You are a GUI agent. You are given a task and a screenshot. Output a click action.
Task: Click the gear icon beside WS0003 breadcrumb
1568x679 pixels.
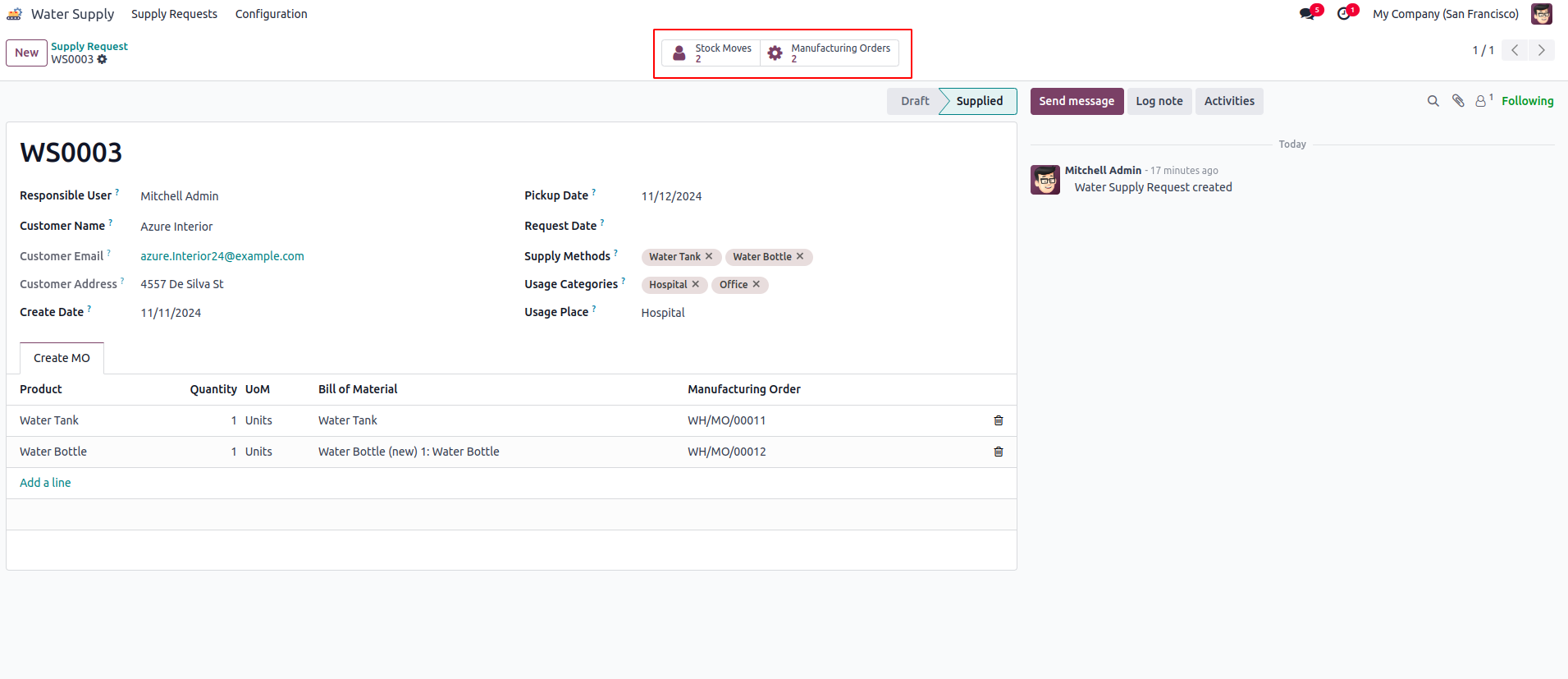pyautogui.click(x=103, y=60)
